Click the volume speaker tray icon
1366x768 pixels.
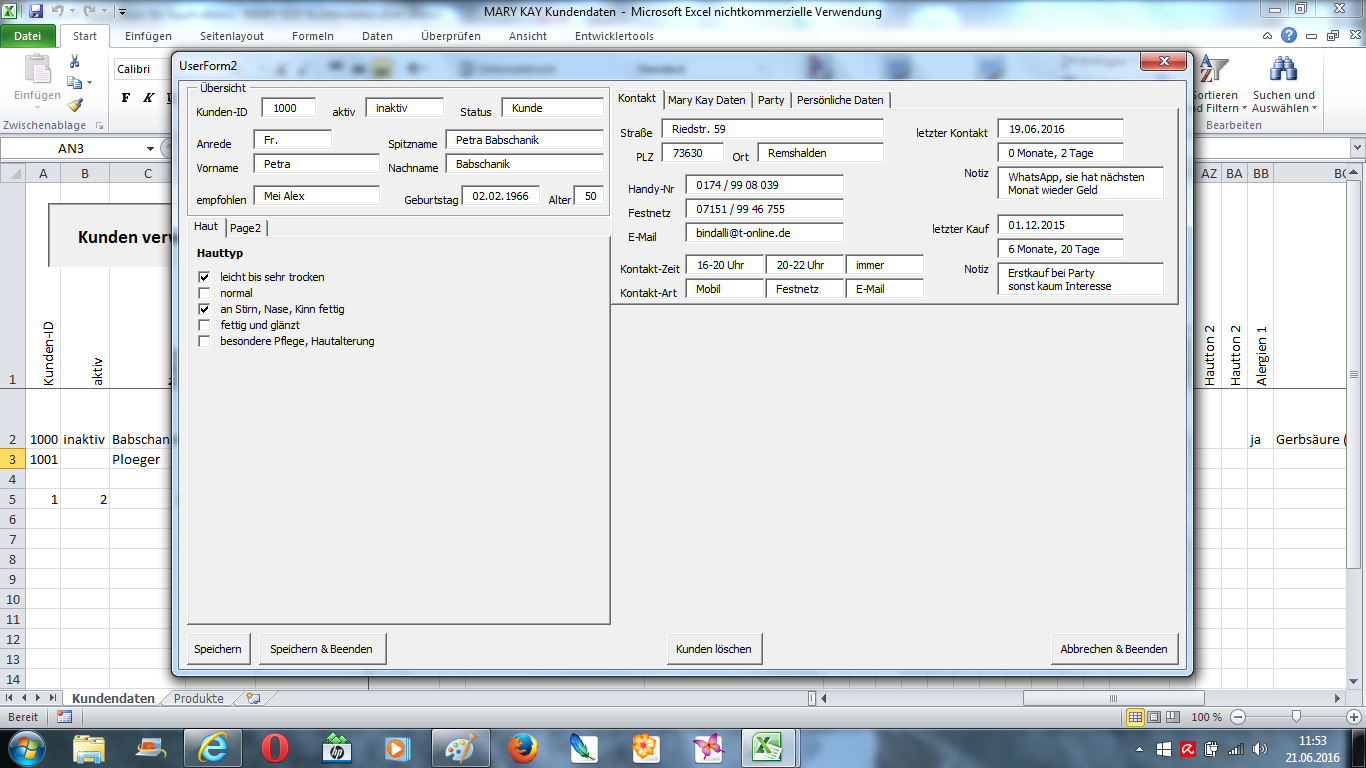(x=1258, y=749)
